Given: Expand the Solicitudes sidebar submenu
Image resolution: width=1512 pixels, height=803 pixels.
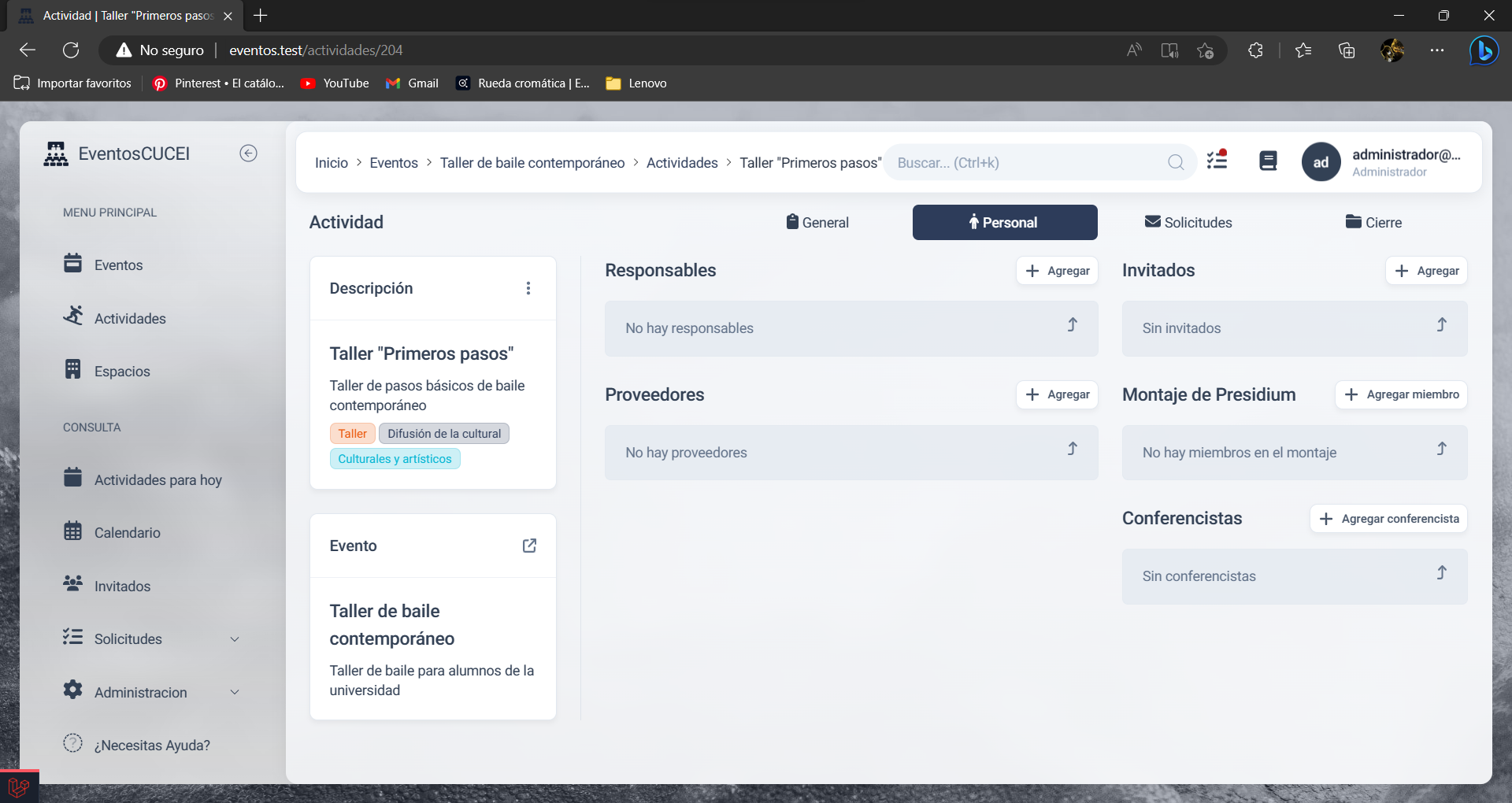Looking at the screenshot, I should (x=234, y=639).
